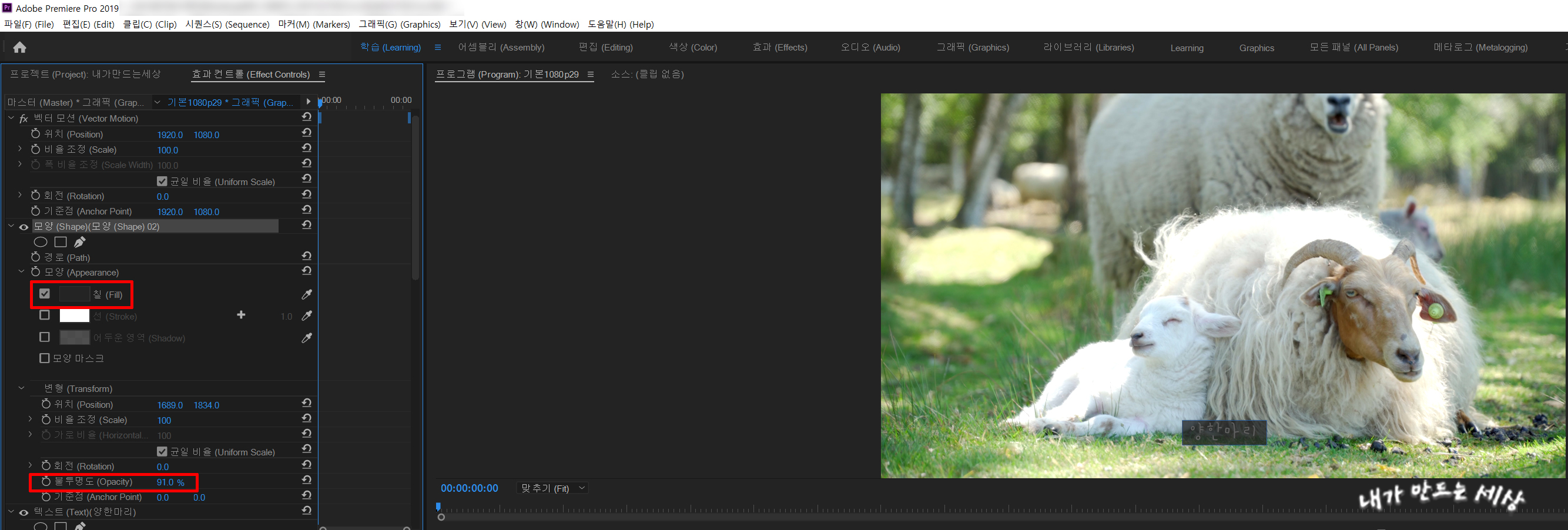Open the File menu
The height and width of the screenshot is (530, 1568).
click(29, 24)
